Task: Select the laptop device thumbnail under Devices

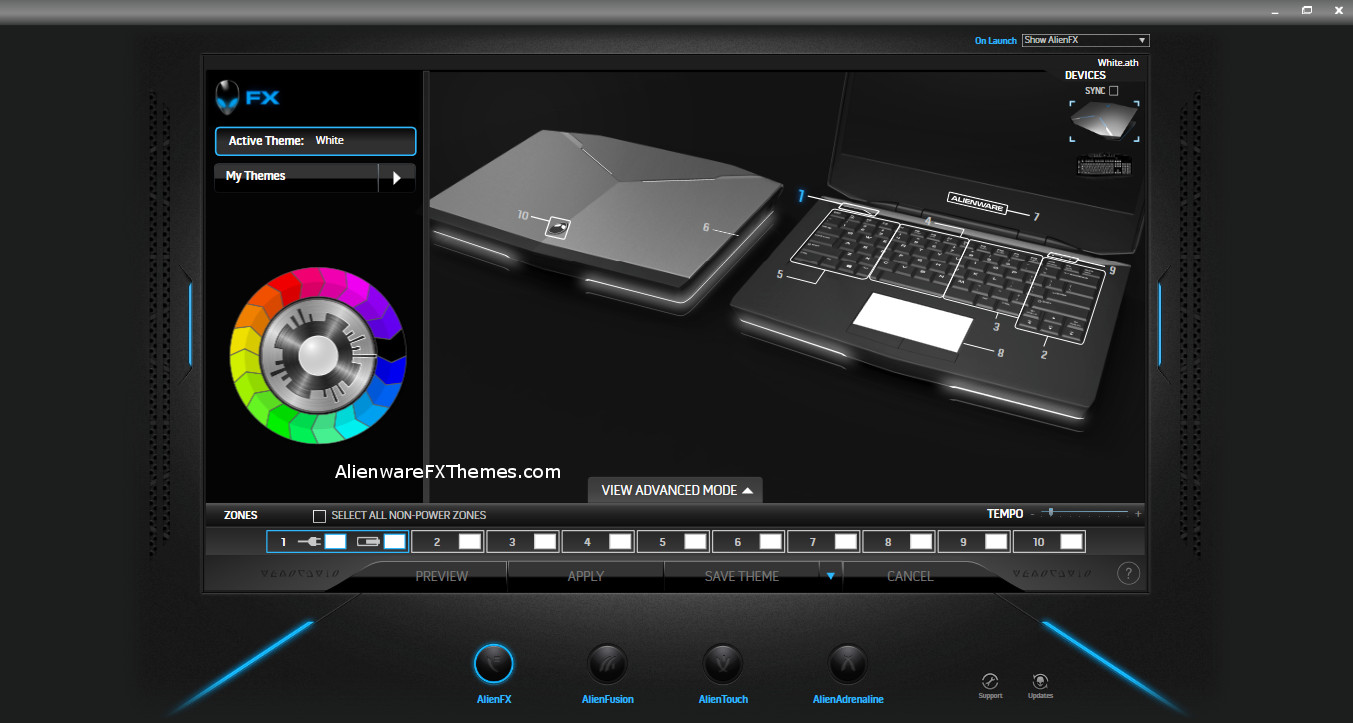Action: tap(1104, 122)
